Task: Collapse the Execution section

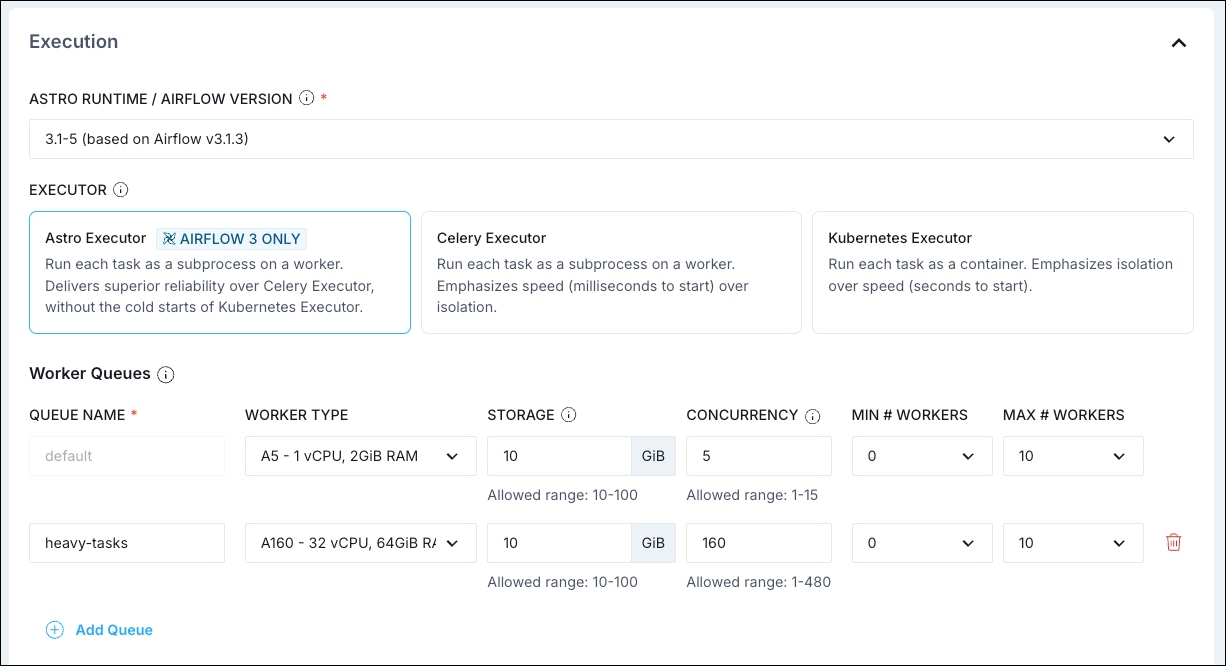Action: click(x=1178, y=43)
